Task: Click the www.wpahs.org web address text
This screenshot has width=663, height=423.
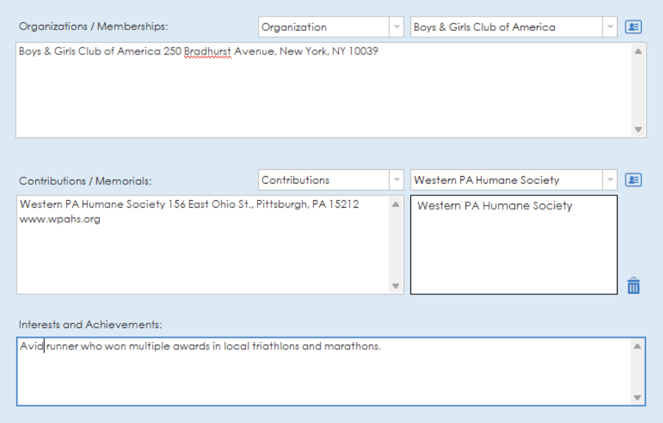Action: point(60,219)
